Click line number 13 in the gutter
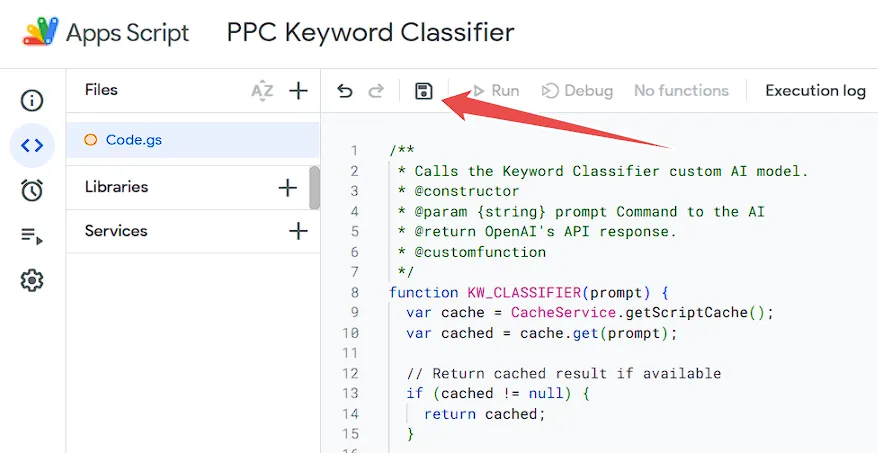 pos(351,394)
